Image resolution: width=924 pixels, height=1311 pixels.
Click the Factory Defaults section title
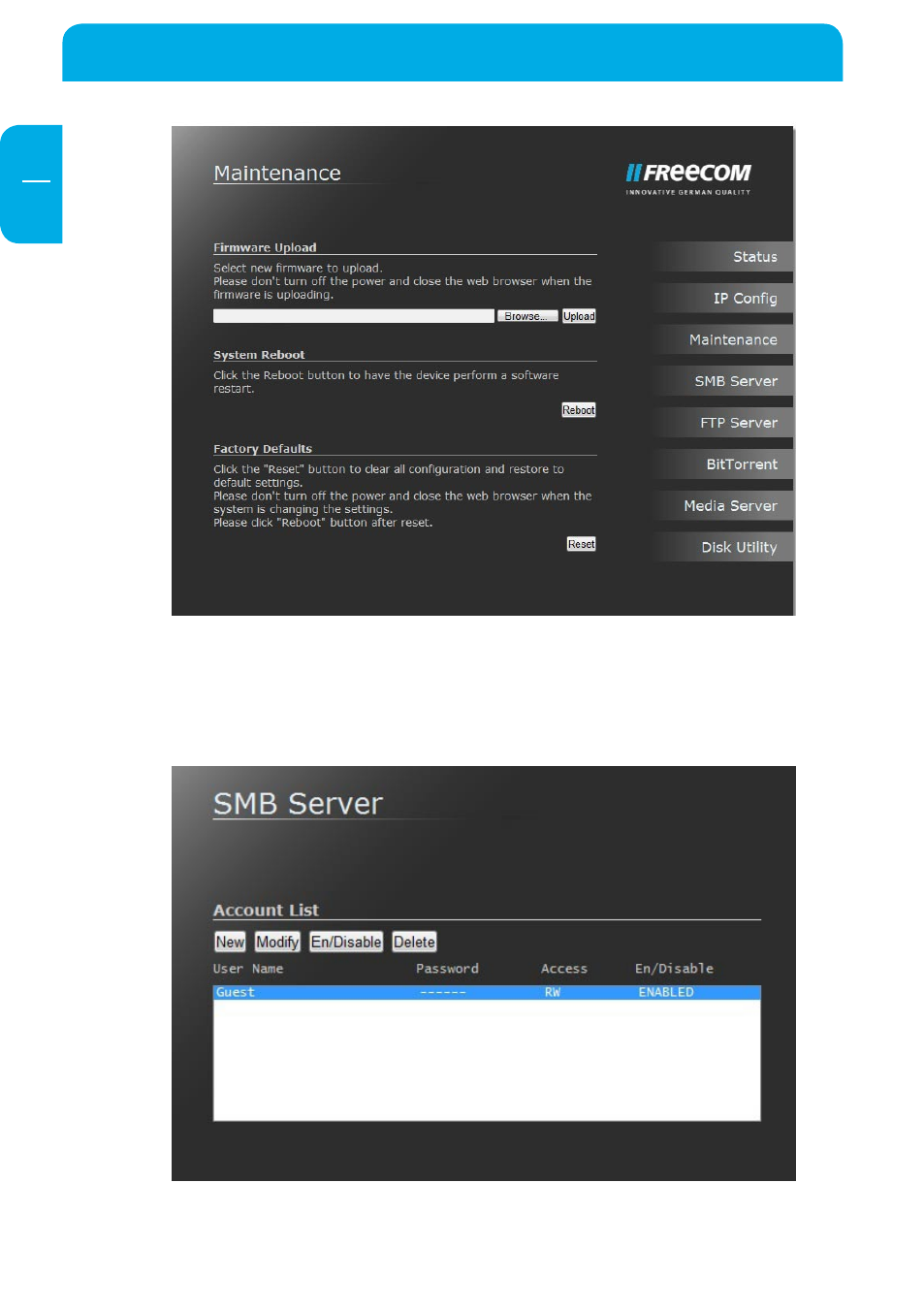pyautogui.click(x=263, y=449)
